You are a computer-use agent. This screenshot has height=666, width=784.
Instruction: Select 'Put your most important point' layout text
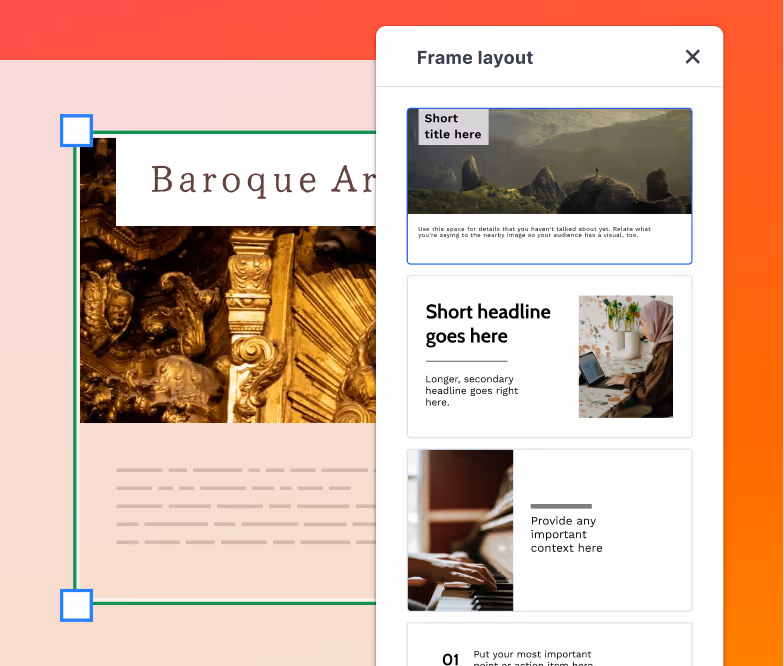532,656
